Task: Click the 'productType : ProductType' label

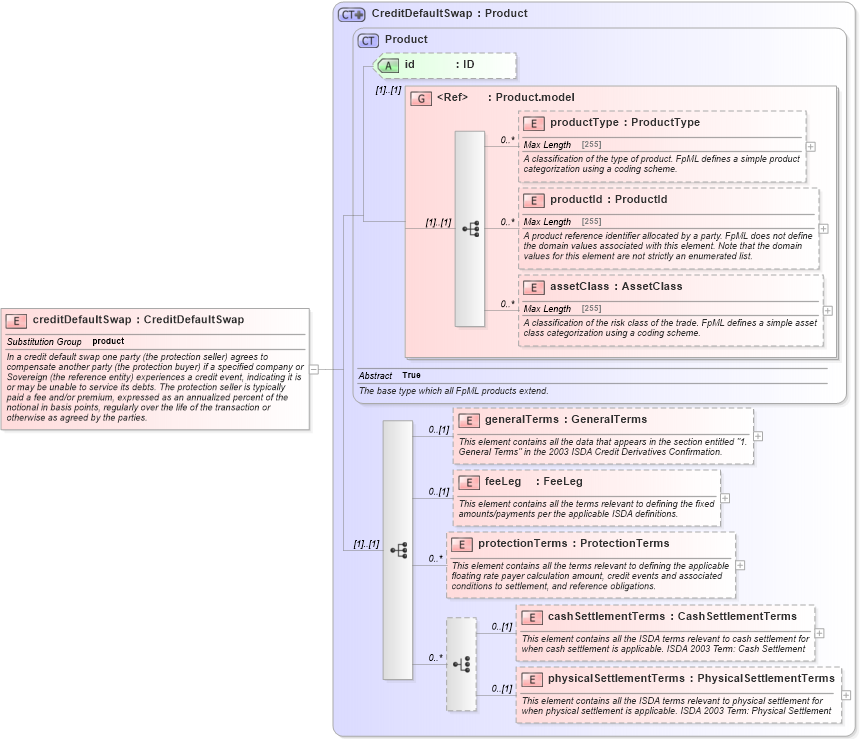Action: point(625,122)
